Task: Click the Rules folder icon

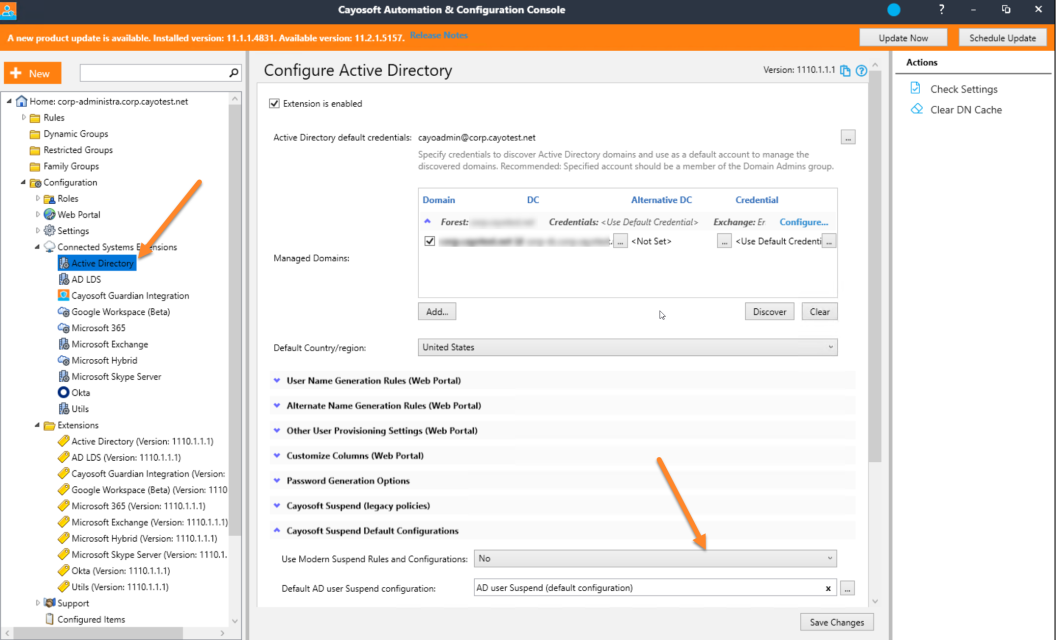Action: 35,118
